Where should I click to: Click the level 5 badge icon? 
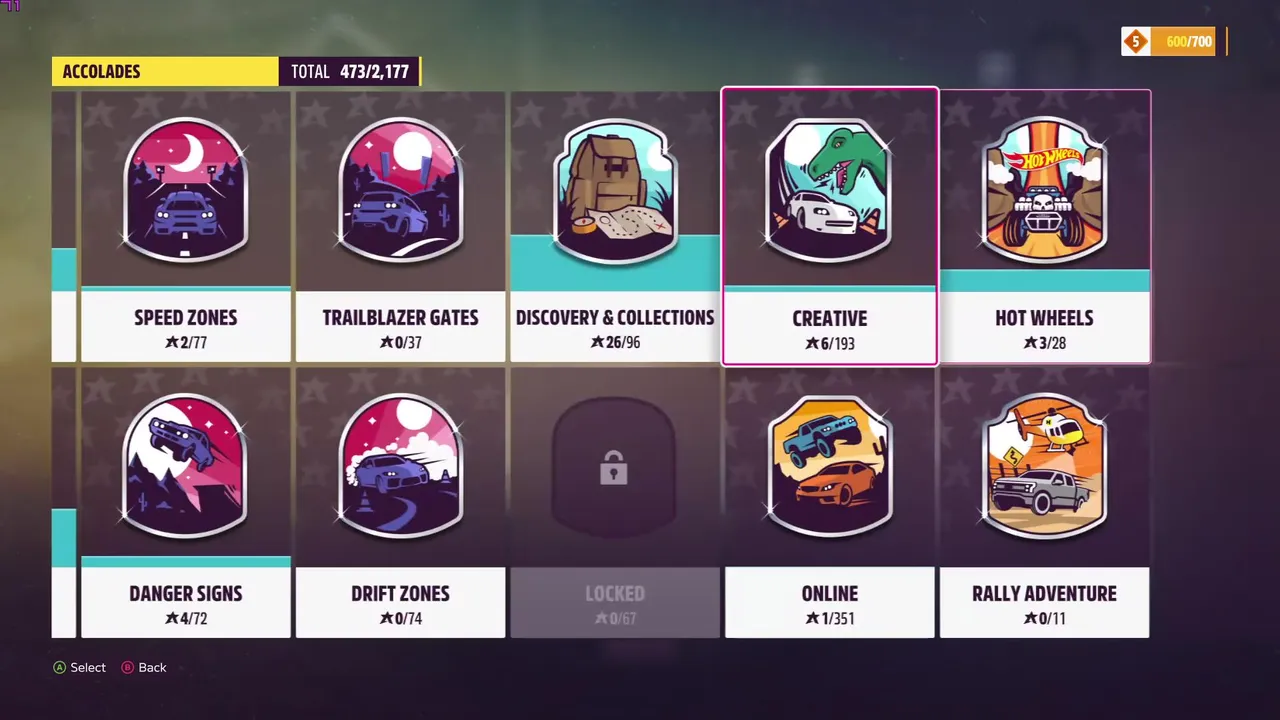pos(1135,41)
